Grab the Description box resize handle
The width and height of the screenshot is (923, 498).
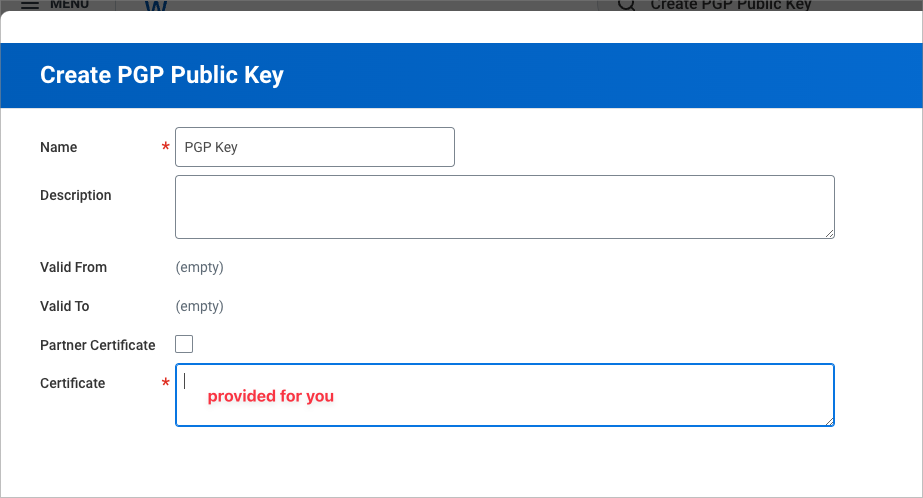click(829, 233)
